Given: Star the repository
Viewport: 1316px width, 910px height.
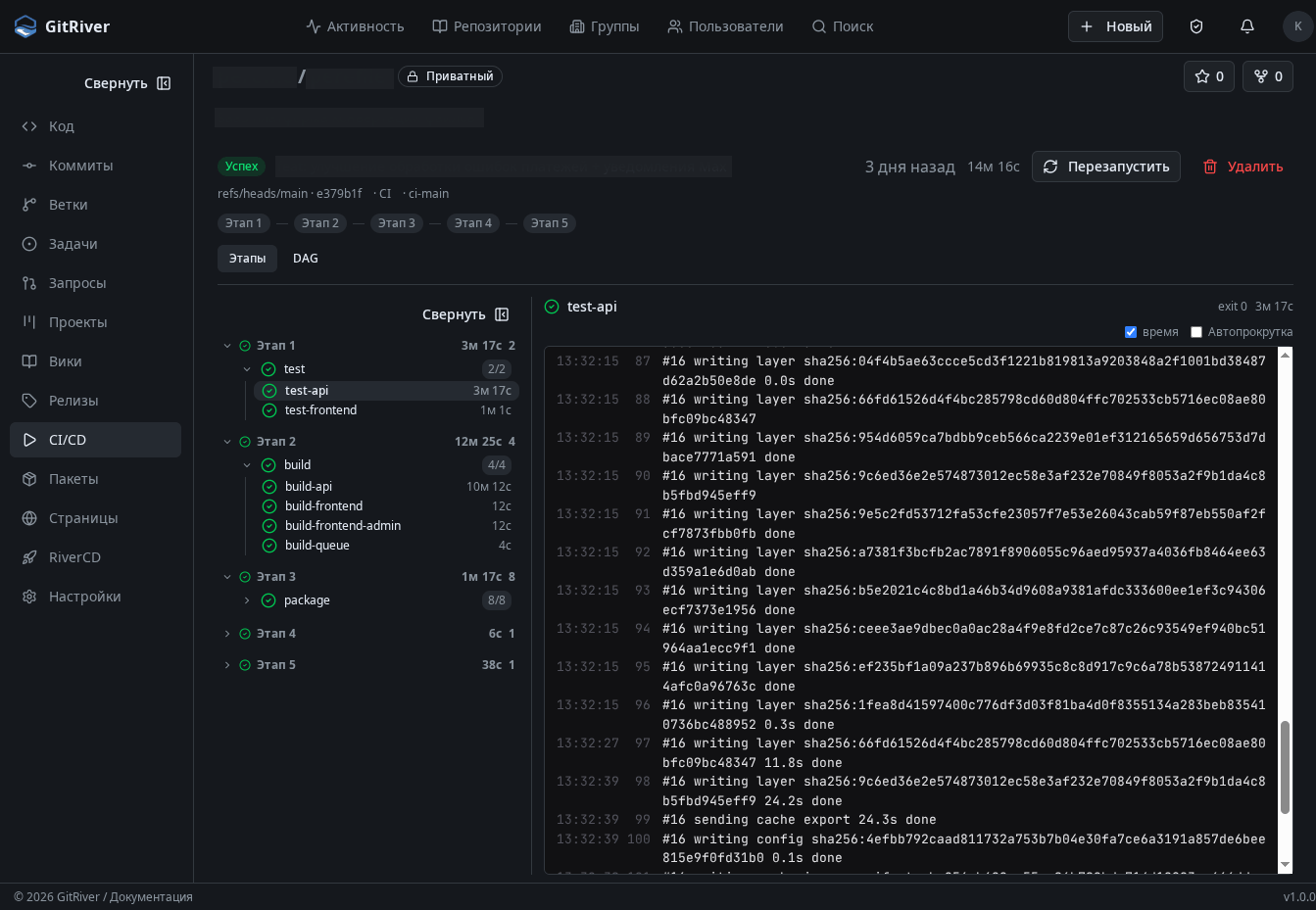Looking at the screenshot, I should click(1208, 76).
